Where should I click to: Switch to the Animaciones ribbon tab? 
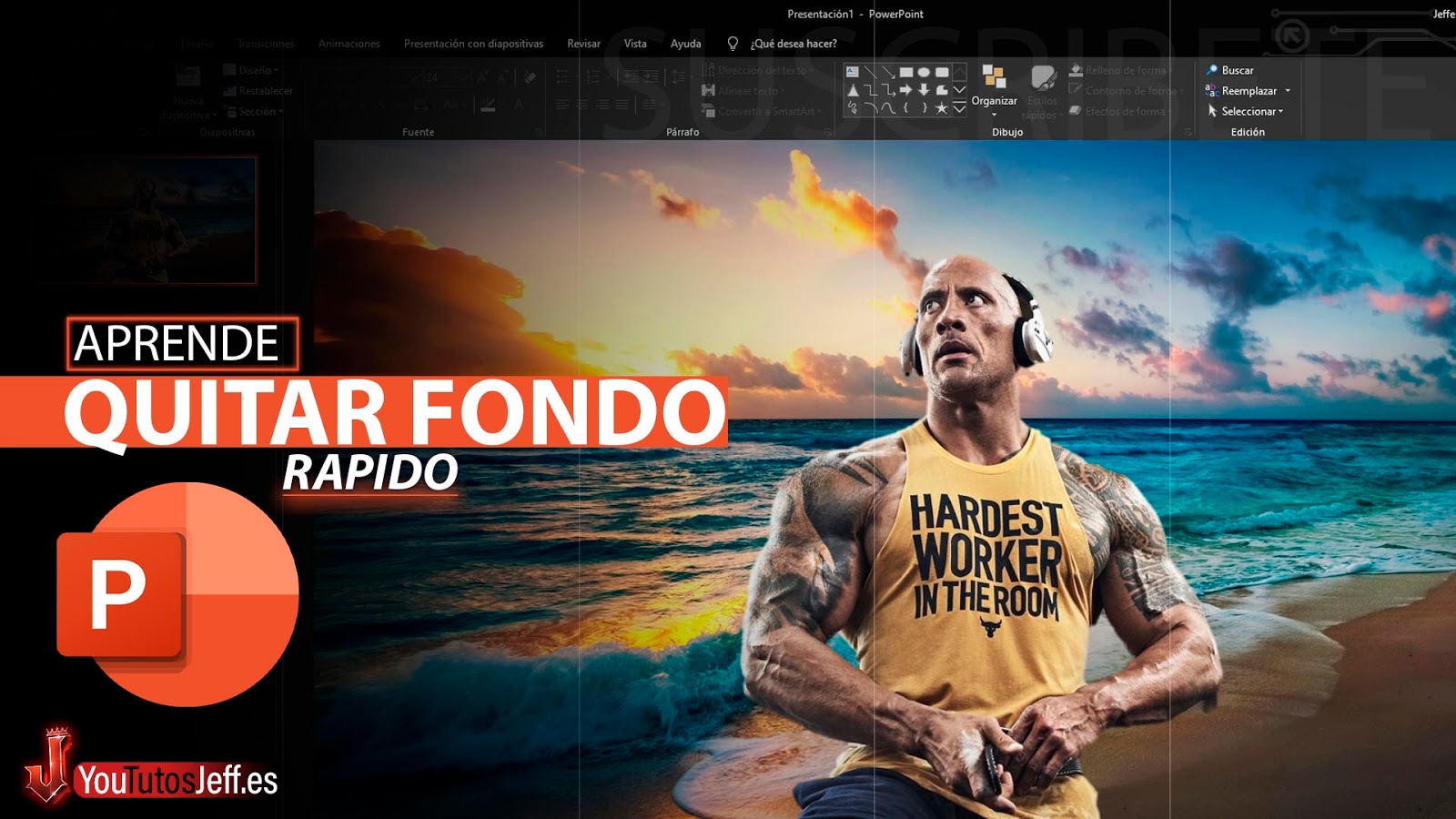pos(349,43)
